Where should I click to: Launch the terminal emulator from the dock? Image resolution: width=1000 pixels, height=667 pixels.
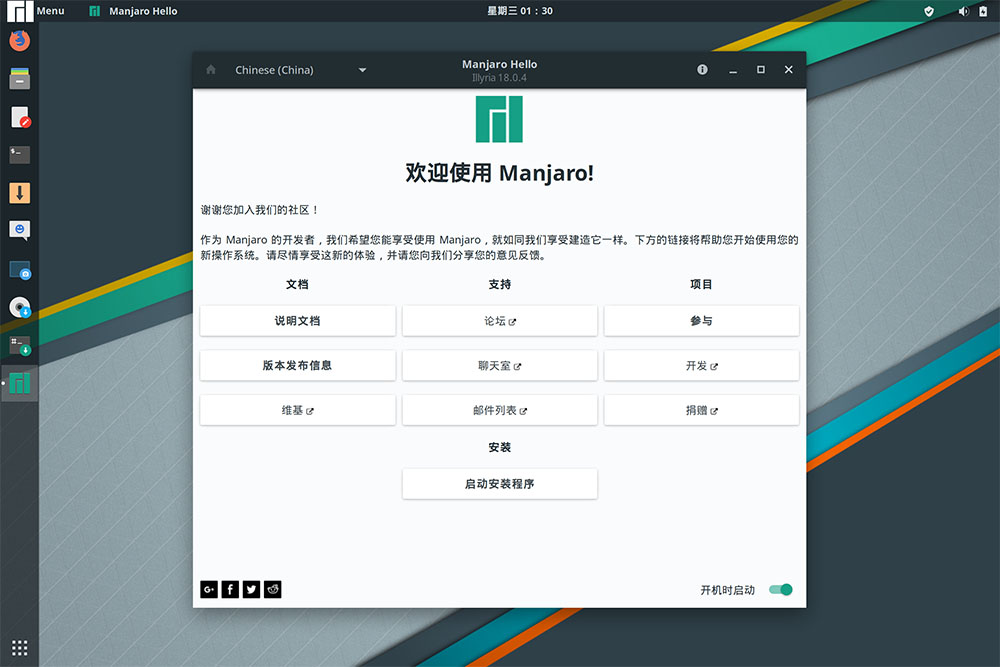[x=19, y=154]
